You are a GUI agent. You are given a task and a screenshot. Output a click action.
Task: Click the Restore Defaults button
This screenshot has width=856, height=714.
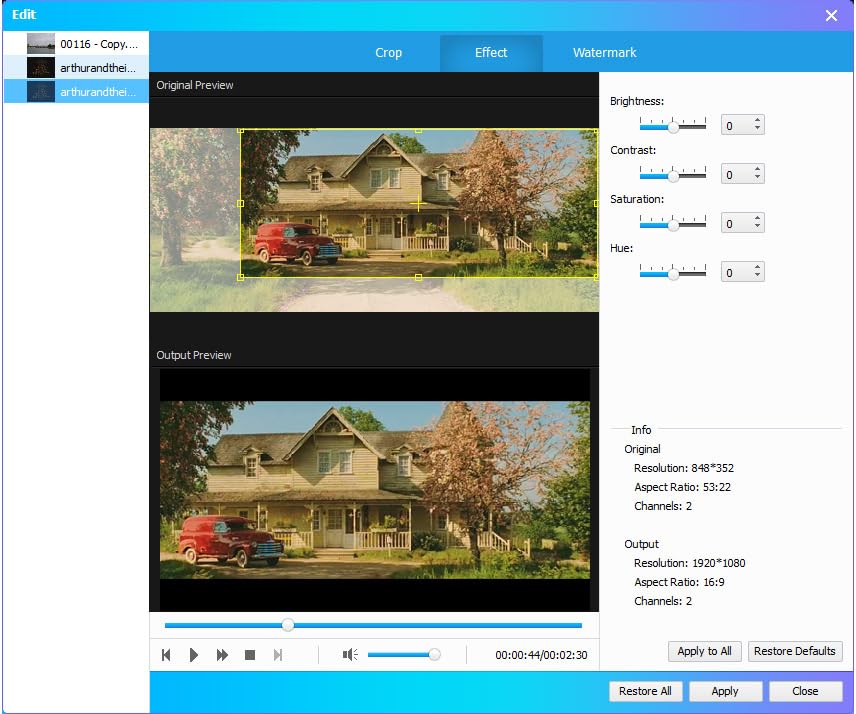click(794, 651)
